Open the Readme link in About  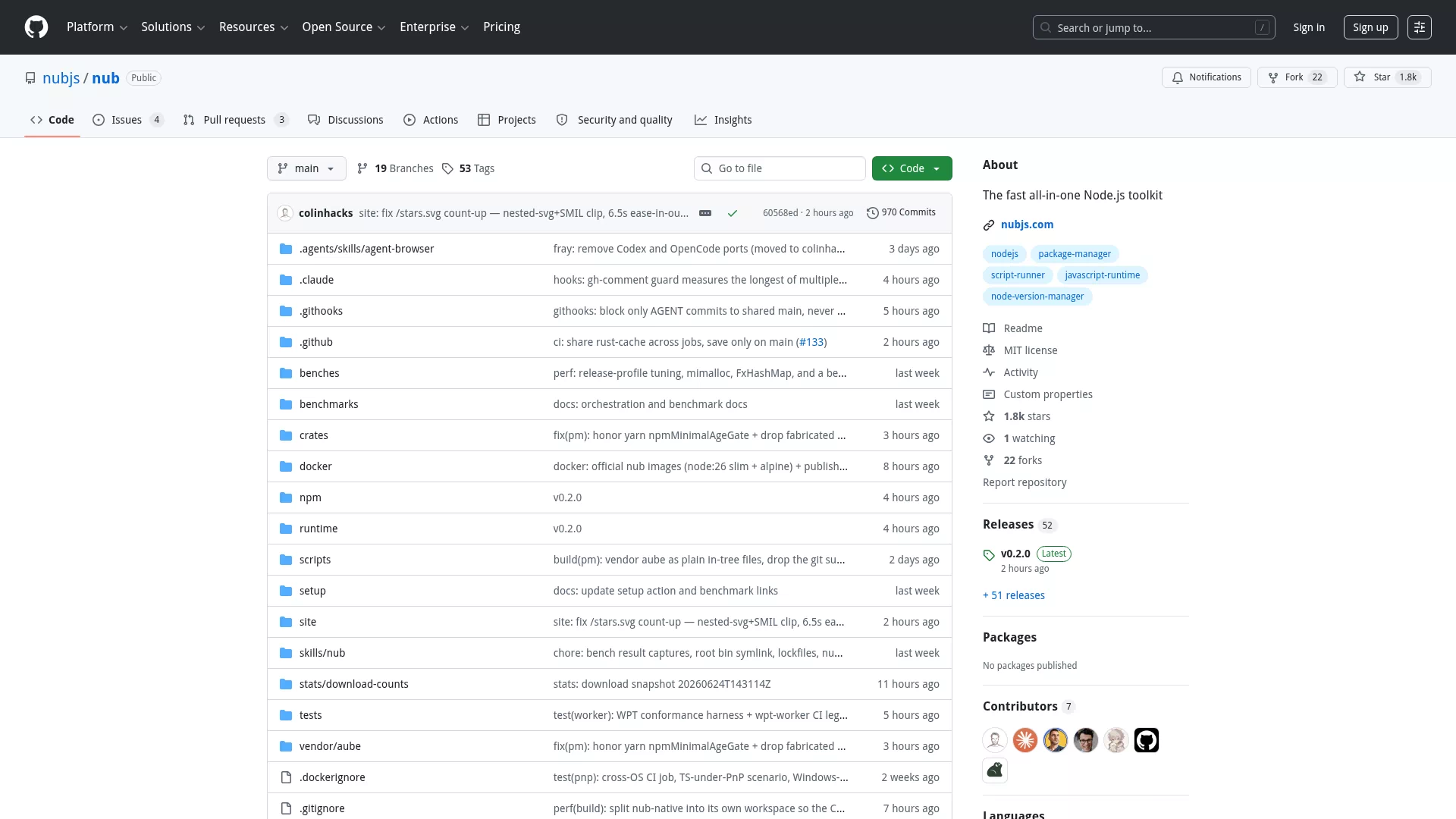pos(1013,328)
